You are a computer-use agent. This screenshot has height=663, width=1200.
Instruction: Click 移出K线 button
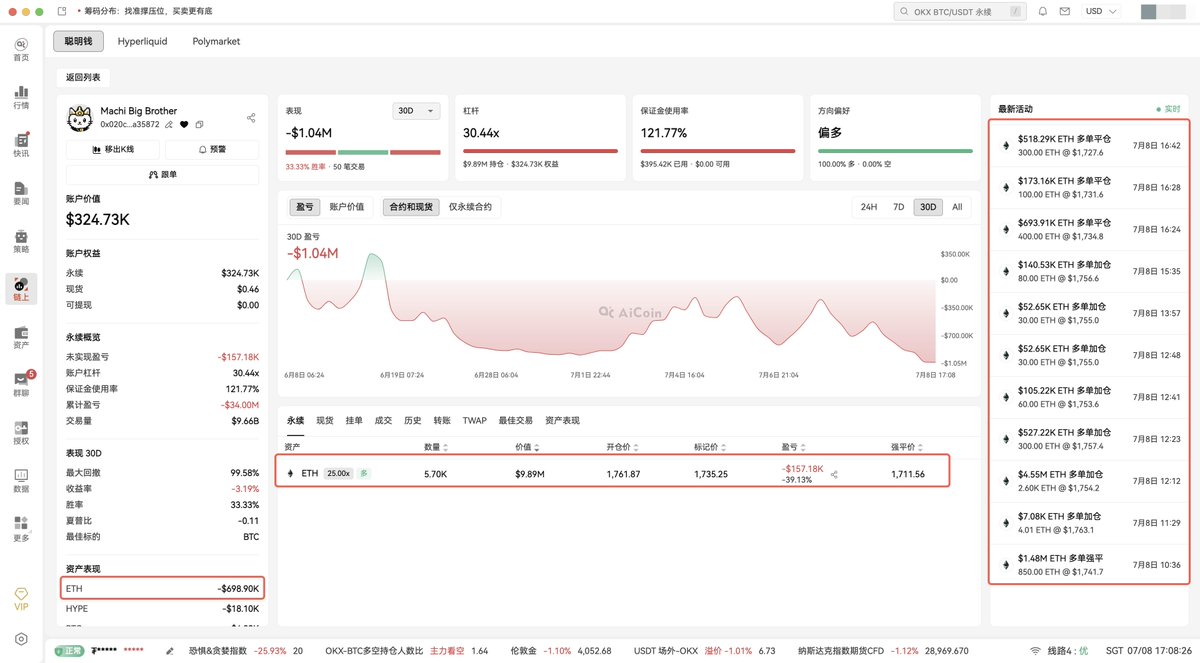tap(114, 149)
